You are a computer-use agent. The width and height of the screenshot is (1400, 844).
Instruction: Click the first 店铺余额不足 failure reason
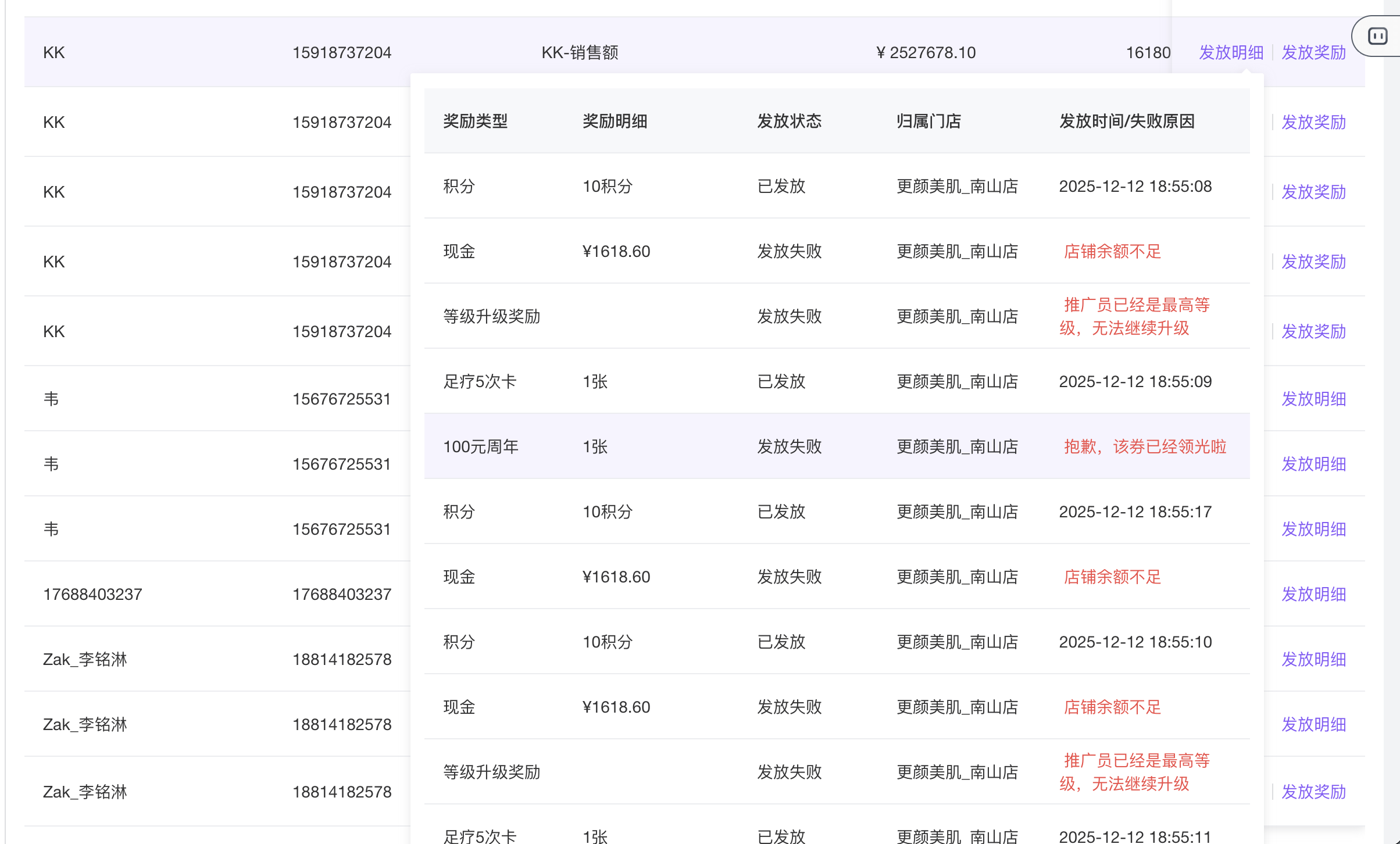click(1112, 251)
